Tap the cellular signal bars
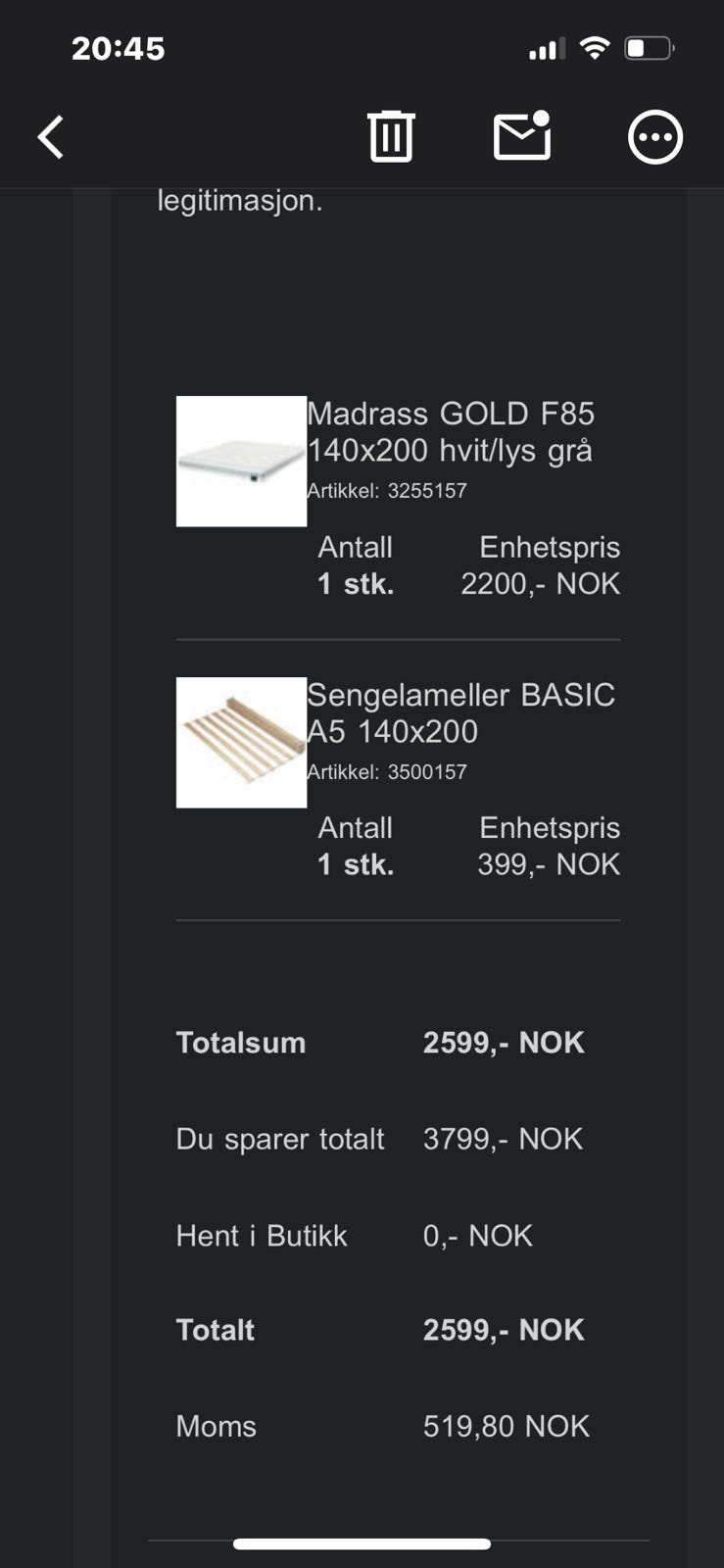The image size is (724, 1568). pos(547,49)
